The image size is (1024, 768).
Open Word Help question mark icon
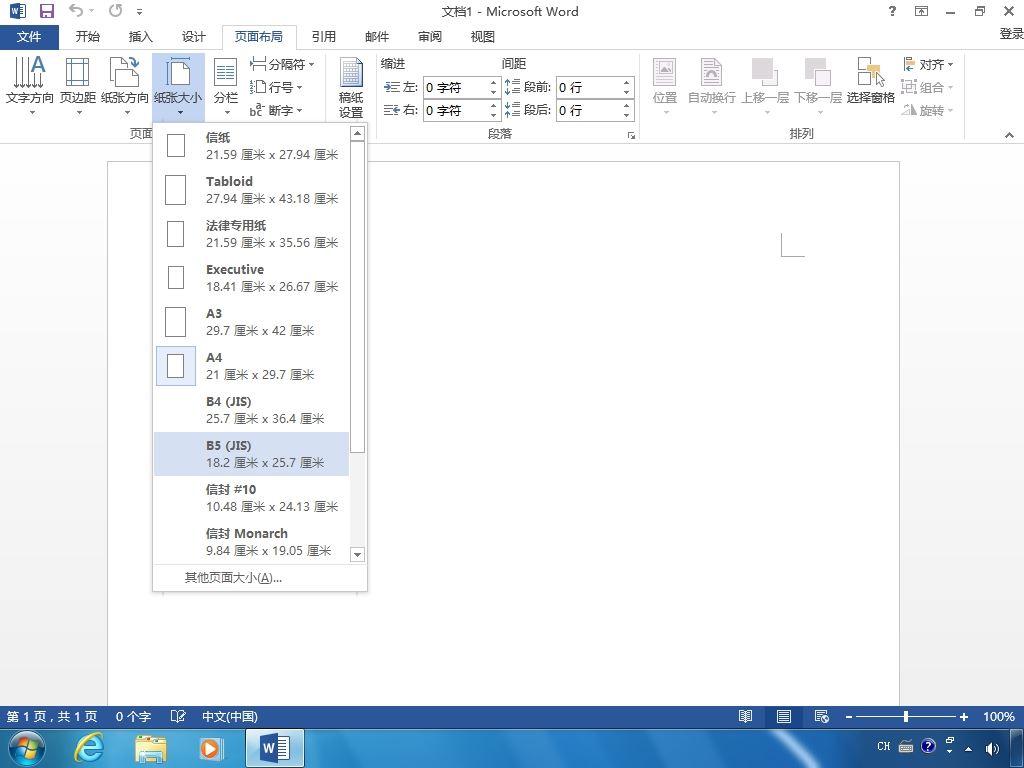pos(892,11)
